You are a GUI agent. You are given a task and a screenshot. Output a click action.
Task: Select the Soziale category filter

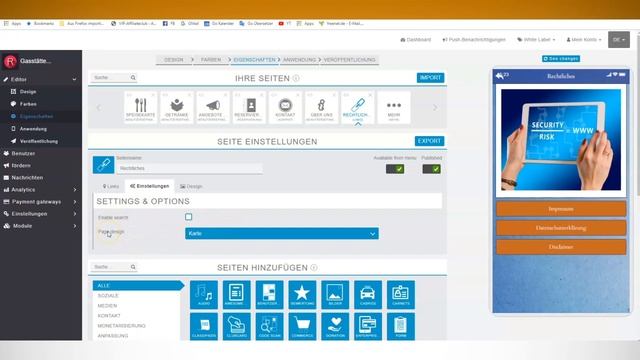tap(108, 296)
